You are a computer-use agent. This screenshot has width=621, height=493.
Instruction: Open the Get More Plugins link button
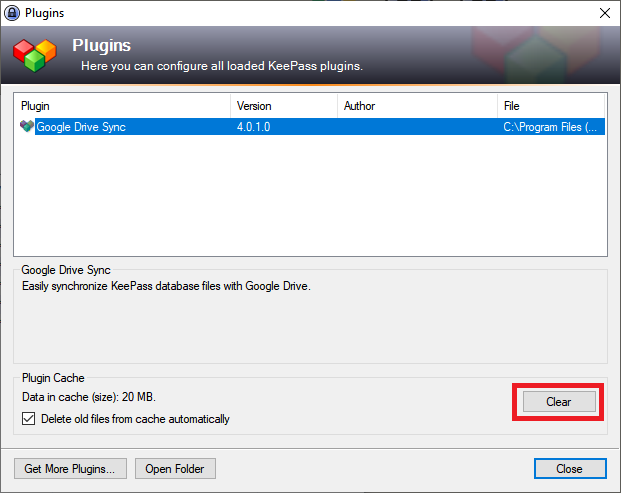coord(70,468)
